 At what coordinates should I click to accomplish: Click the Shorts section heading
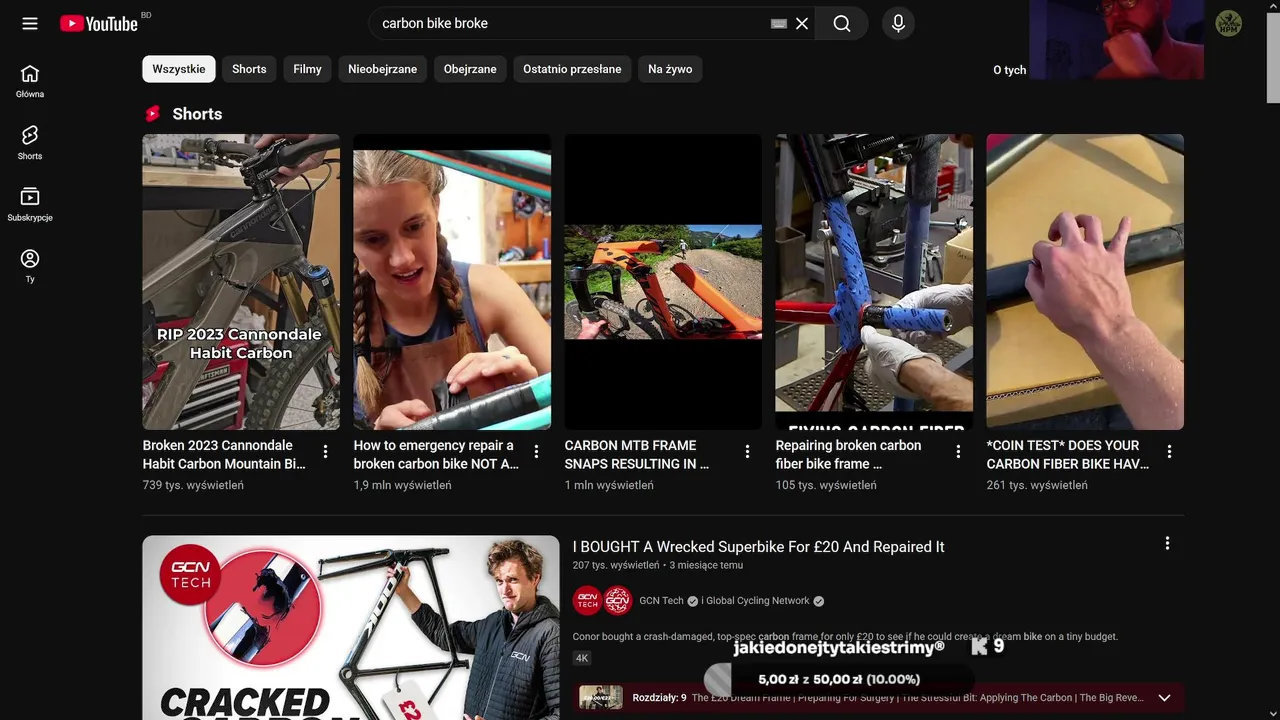pos(197,114)
